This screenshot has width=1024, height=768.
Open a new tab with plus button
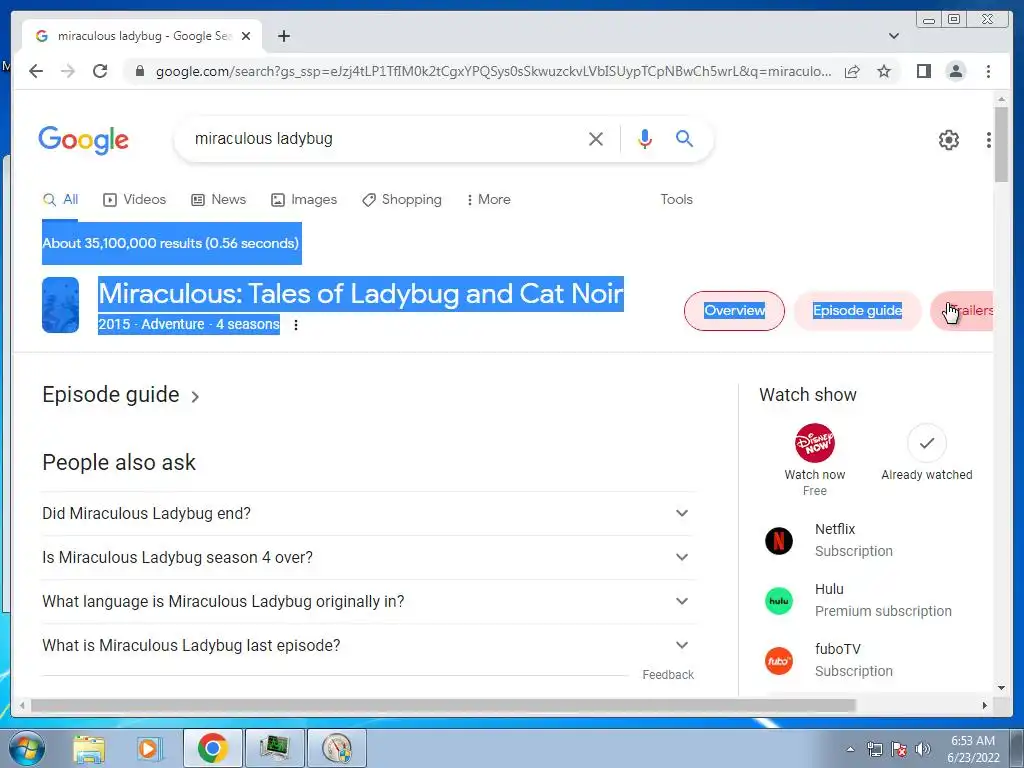[283, 36]
